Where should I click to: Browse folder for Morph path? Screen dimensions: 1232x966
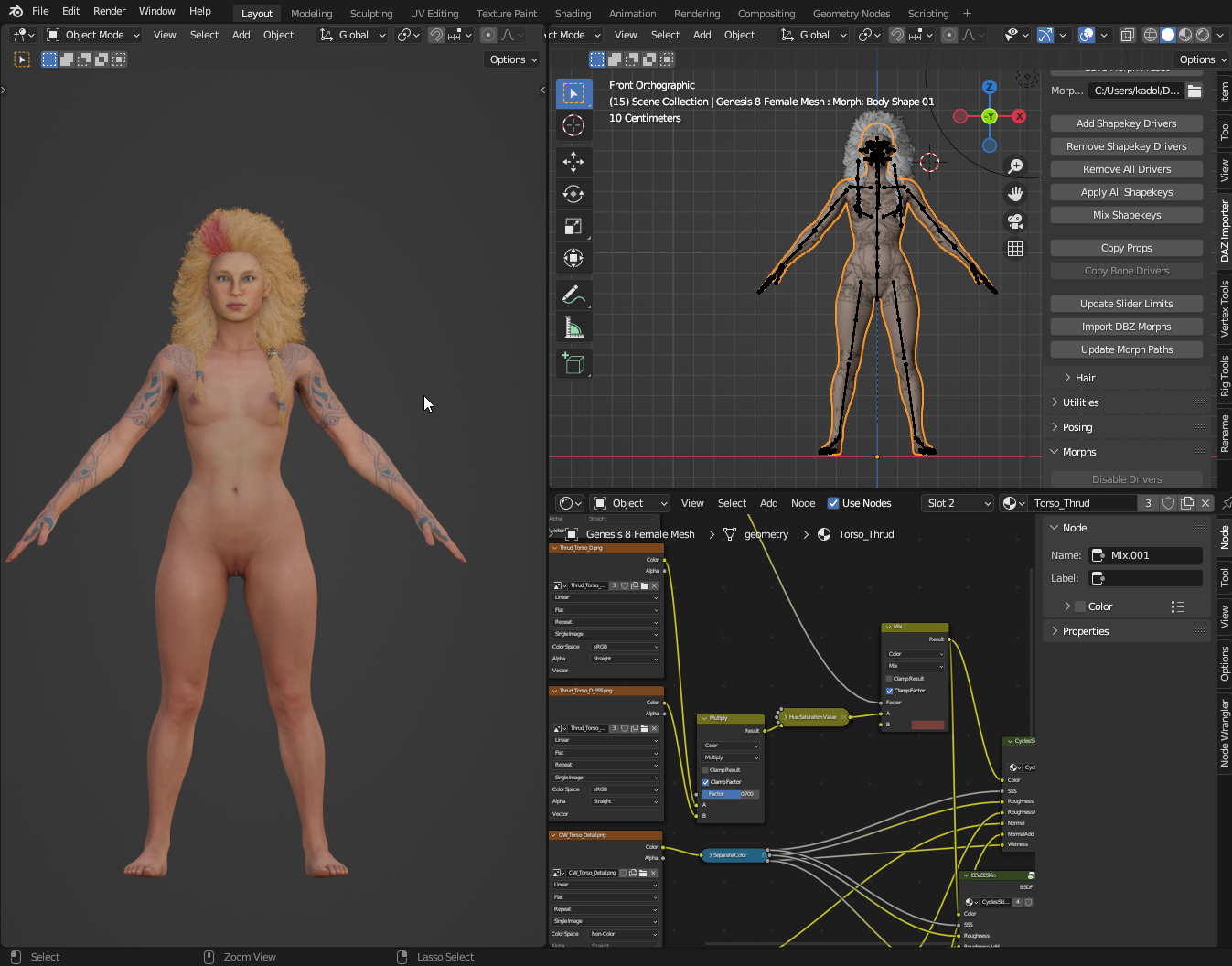tap(1195, 91)
